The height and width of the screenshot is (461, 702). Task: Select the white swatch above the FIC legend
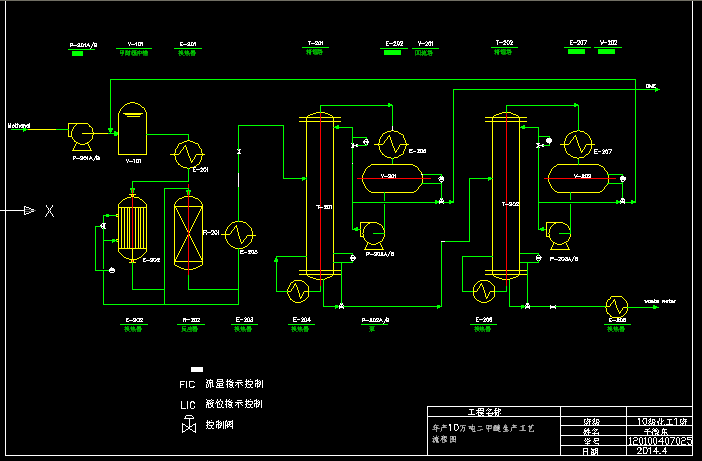pyautogui.click(x=197, y=369)
